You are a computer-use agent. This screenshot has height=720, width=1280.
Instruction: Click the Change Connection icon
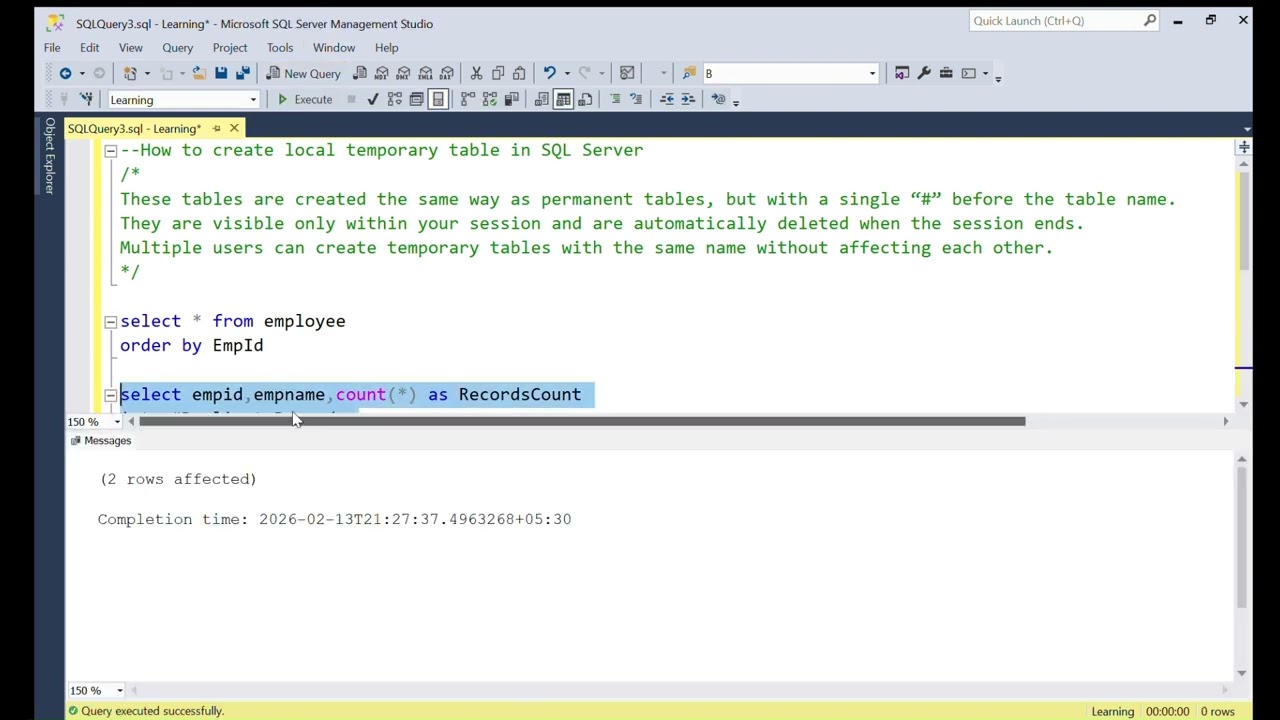pos(86,99)
